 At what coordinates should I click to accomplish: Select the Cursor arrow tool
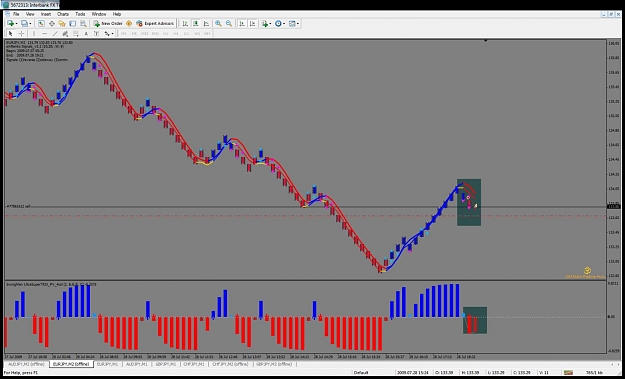11,33
